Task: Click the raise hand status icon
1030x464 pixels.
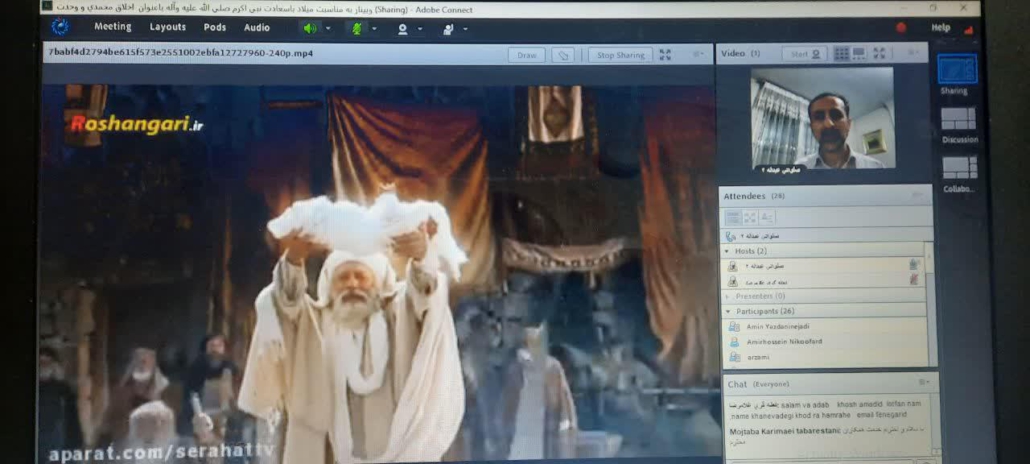Action: (x=448, y=29)
